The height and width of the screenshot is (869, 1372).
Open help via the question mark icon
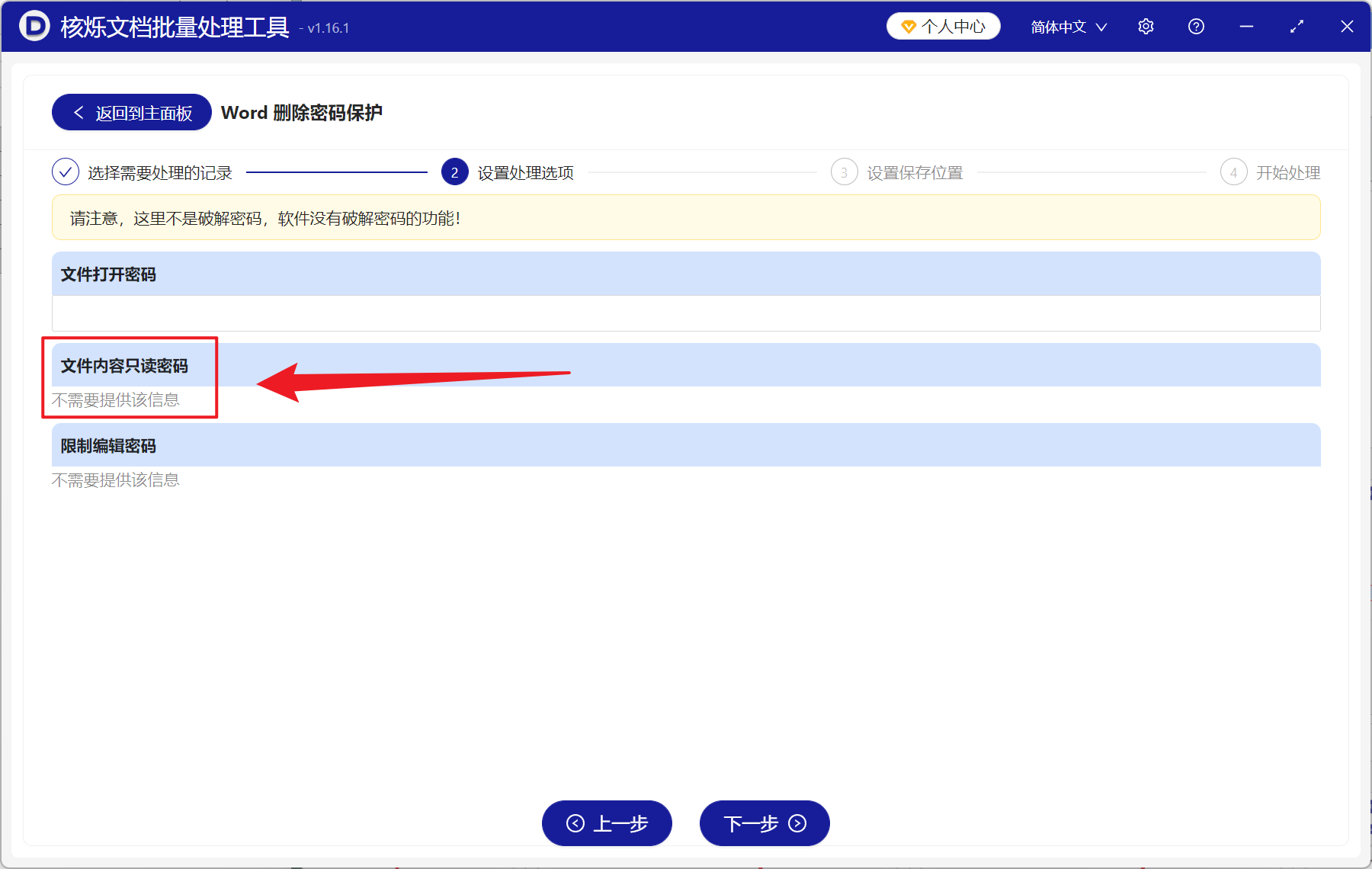(x=1196, y=26)
